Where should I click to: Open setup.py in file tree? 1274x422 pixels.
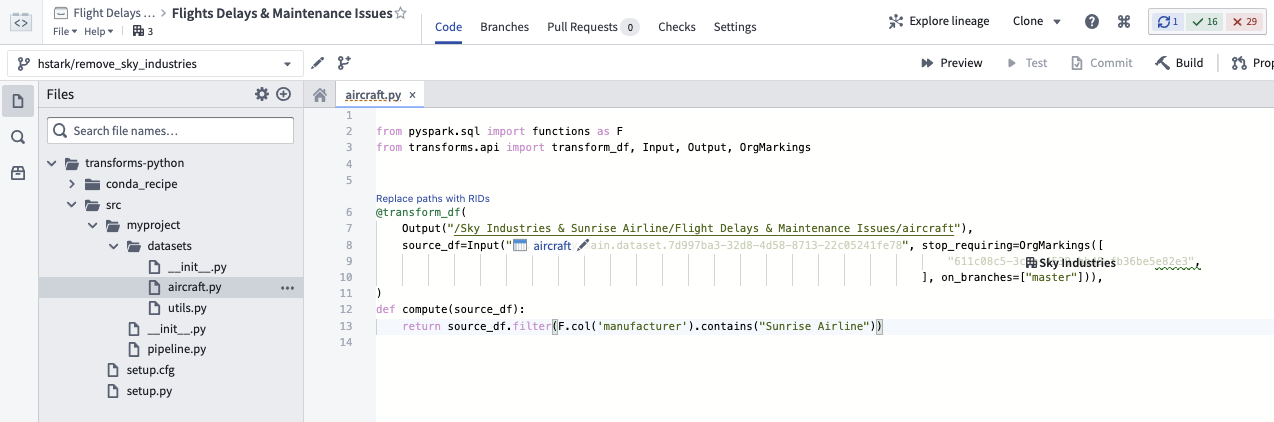(x=149, y=391)
